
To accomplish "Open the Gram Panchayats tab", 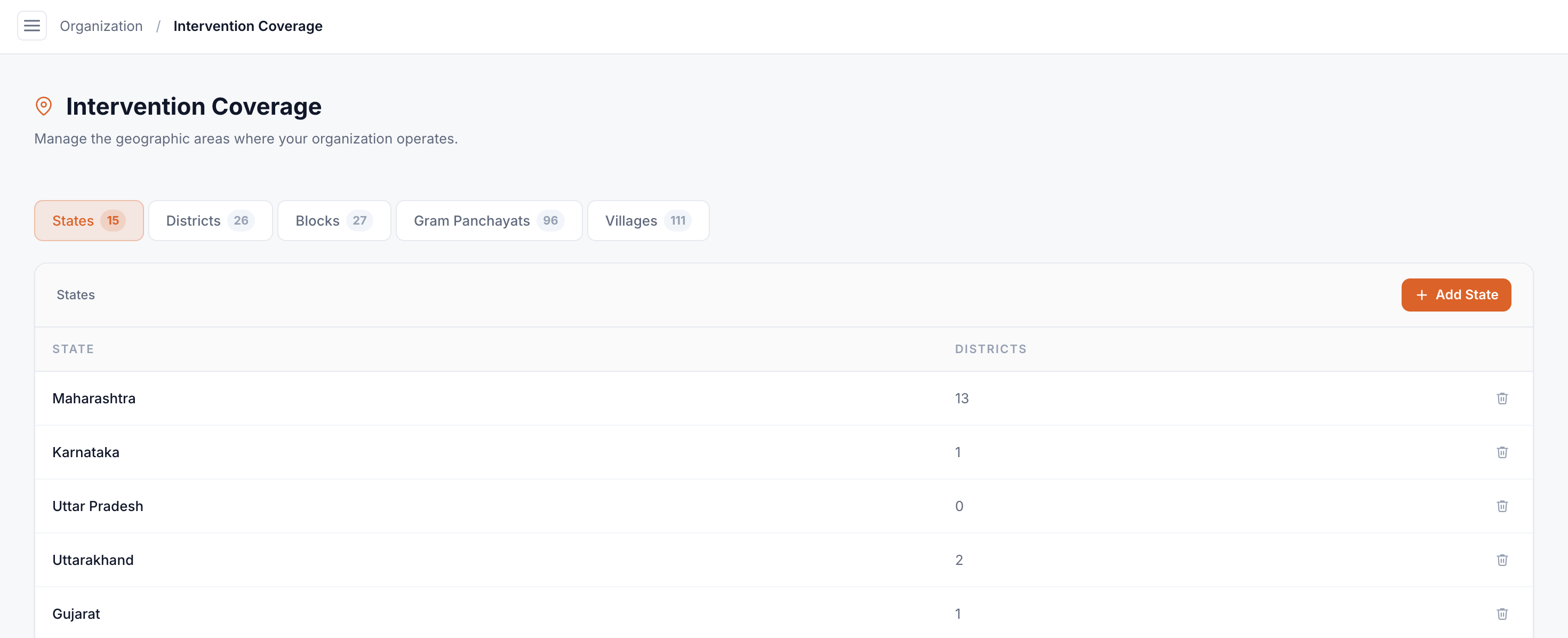I will click(489, 220).
